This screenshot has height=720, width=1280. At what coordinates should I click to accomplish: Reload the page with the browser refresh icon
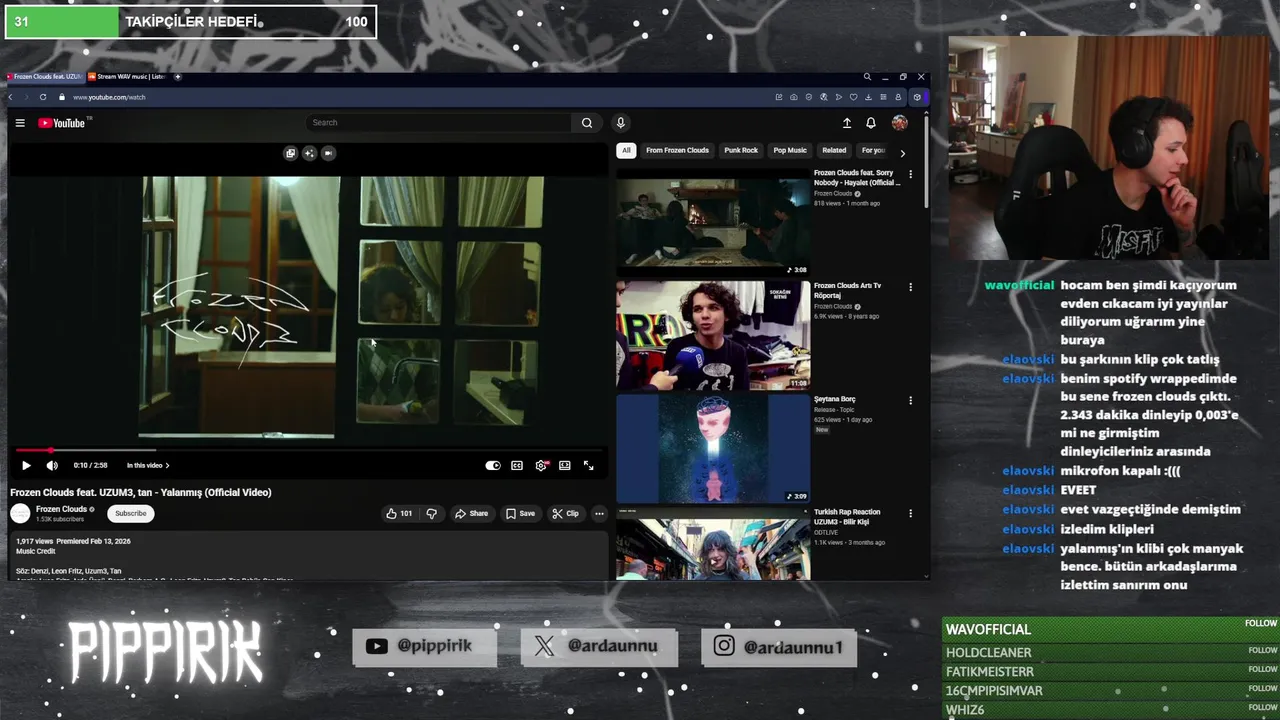[43, 97]
